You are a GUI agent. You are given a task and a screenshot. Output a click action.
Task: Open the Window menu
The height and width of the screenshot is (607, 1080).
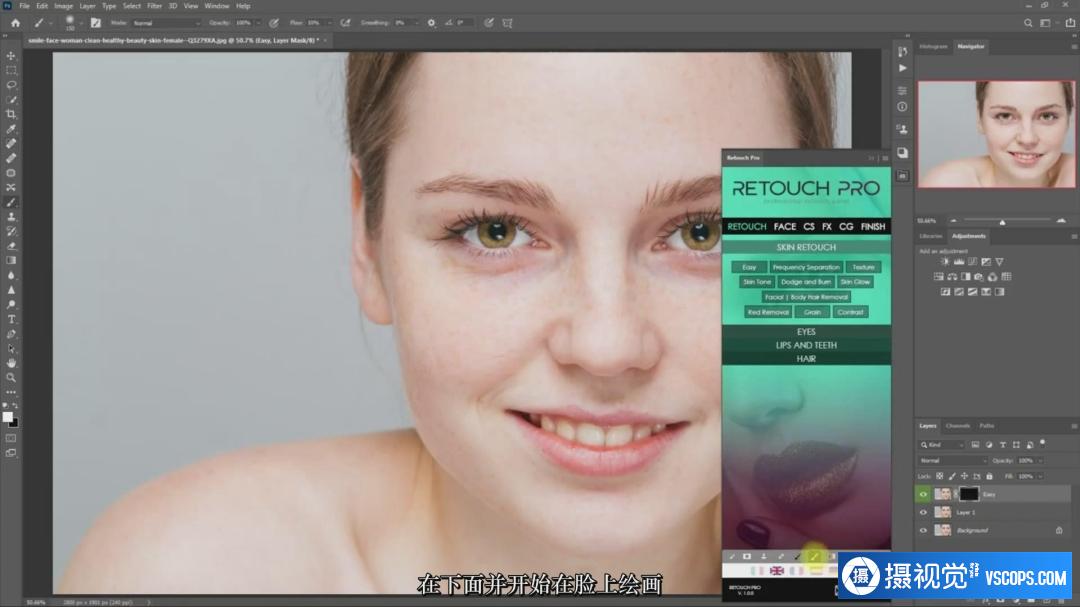216,6
